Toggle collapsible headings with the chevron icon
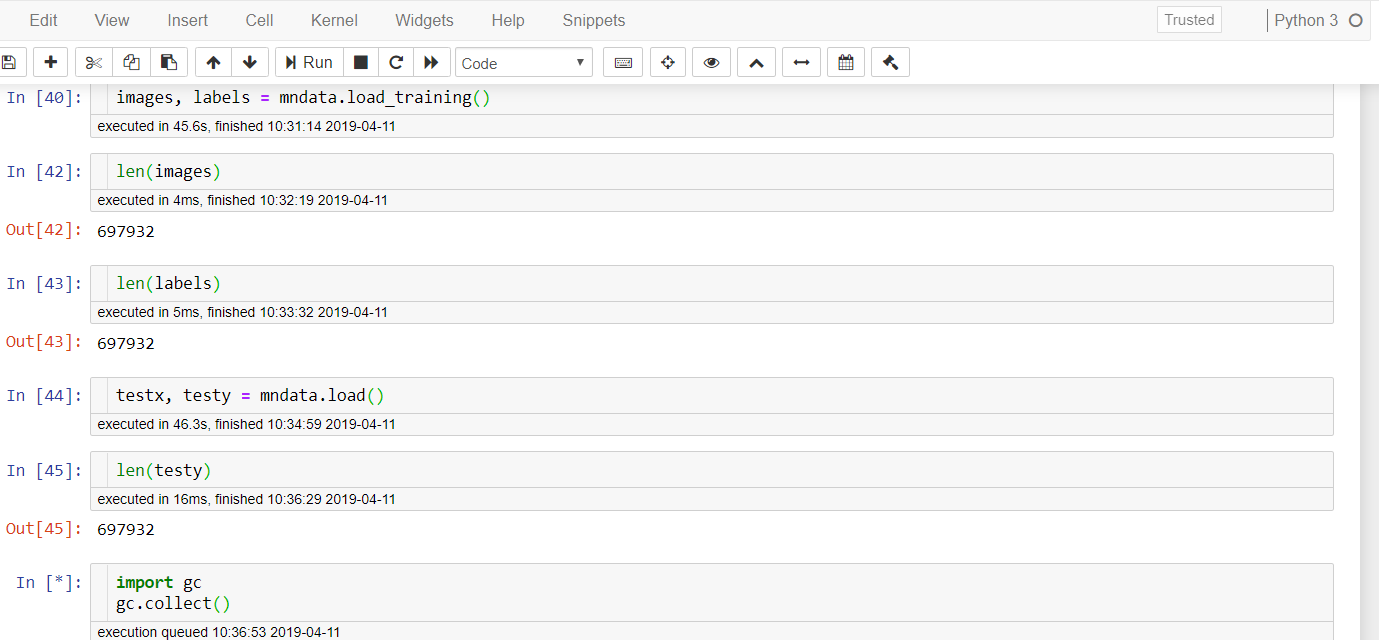The height and width of the screenshot is (640, 1379). pyautogui.click(x=755, y=62)
